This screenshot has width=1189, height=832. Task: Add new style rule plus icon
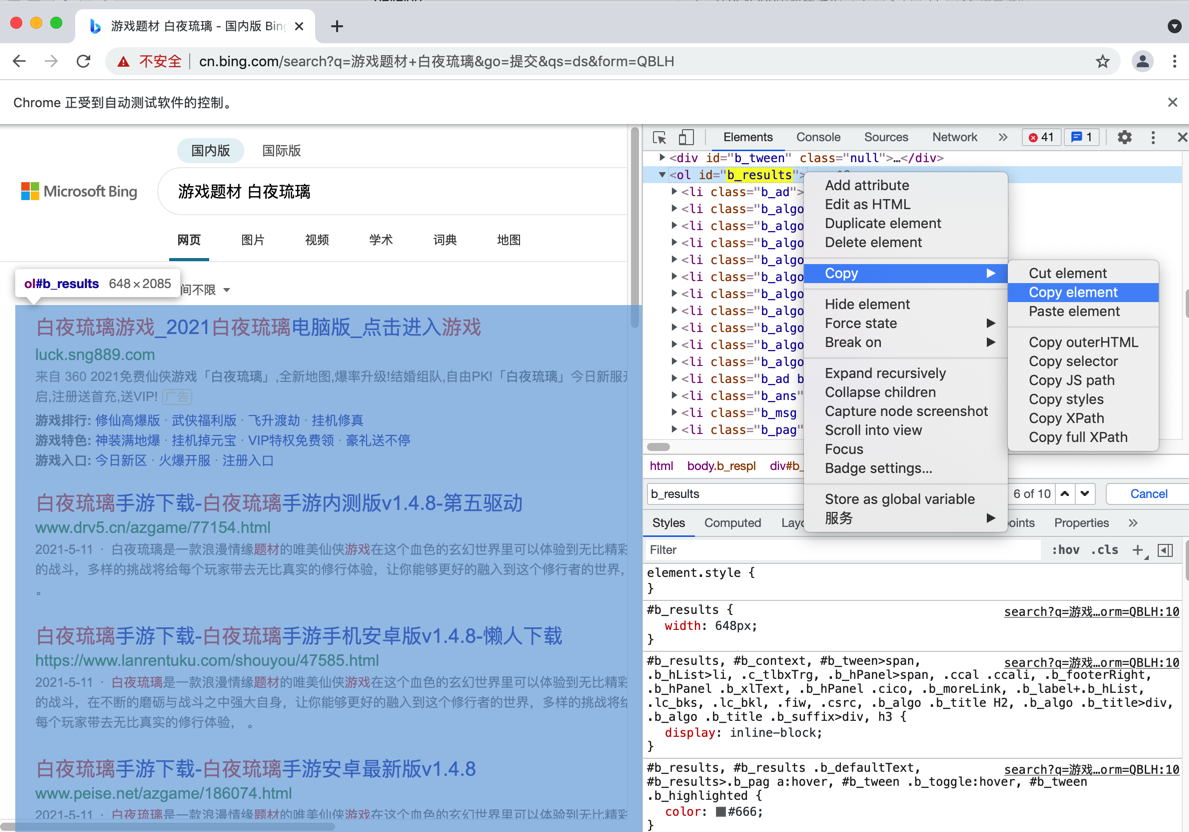[1138, 551]
